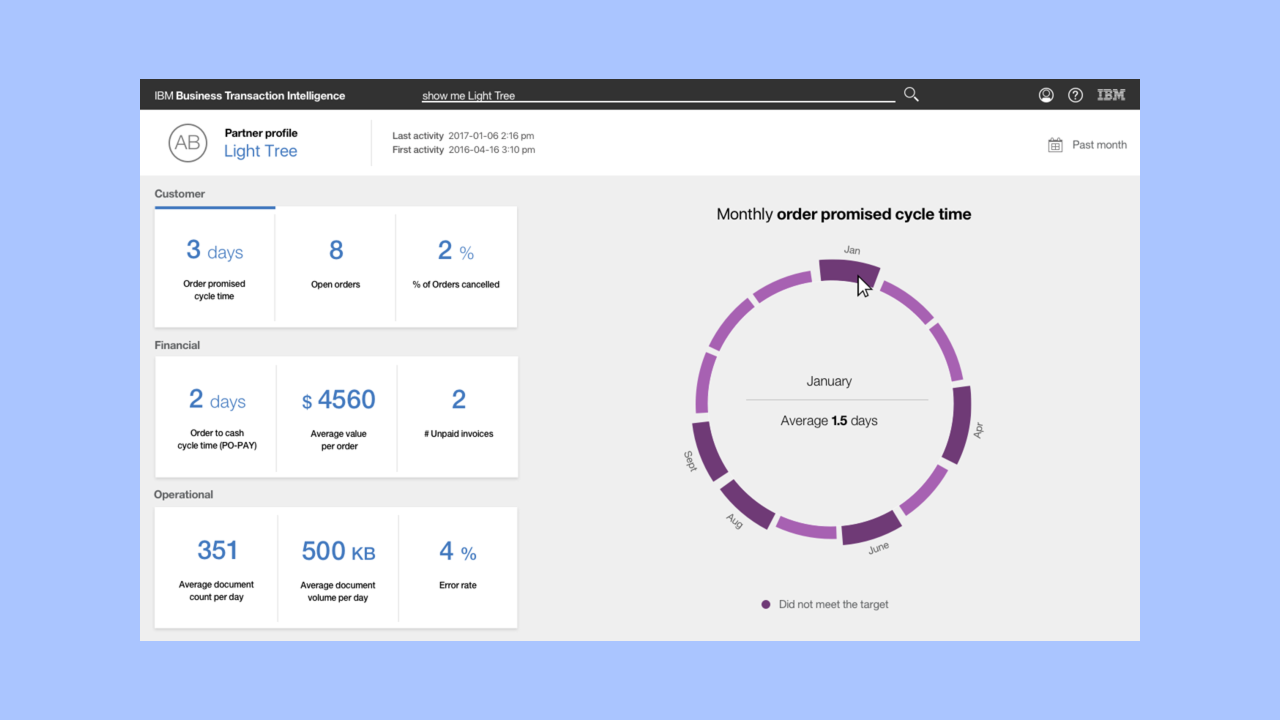The width and height of the screenshot is (1280, 720).
Task: Select the Open orders card
Action: tap(336, 267)
